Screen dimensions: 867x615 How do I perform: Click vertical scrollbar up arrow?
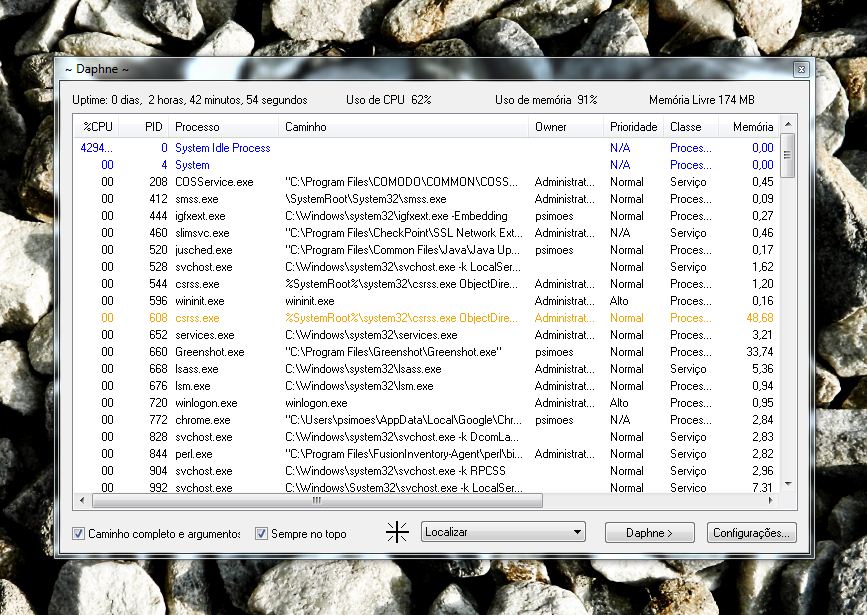pyautogui.click(x=788, y=124)
